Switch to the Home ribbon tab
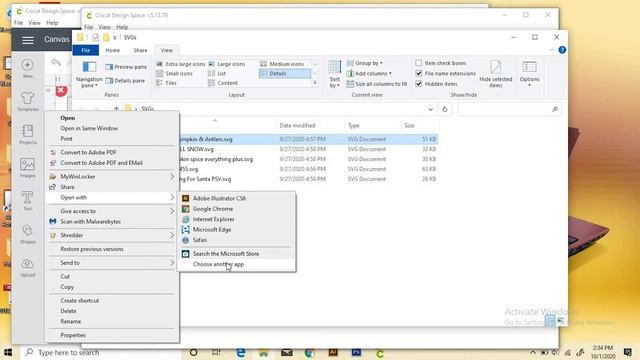 (x=113, y=50)
